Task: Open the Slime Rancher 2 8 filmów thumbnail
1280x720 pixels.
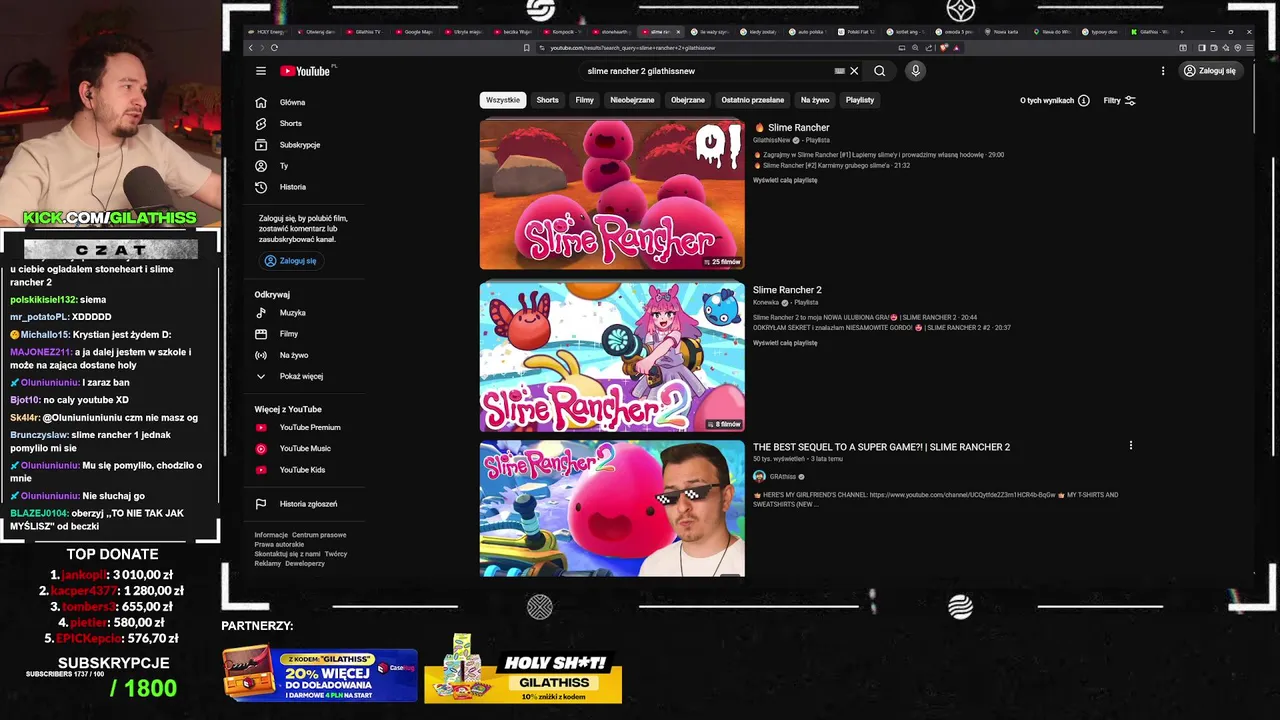Action: click(612, 357)
